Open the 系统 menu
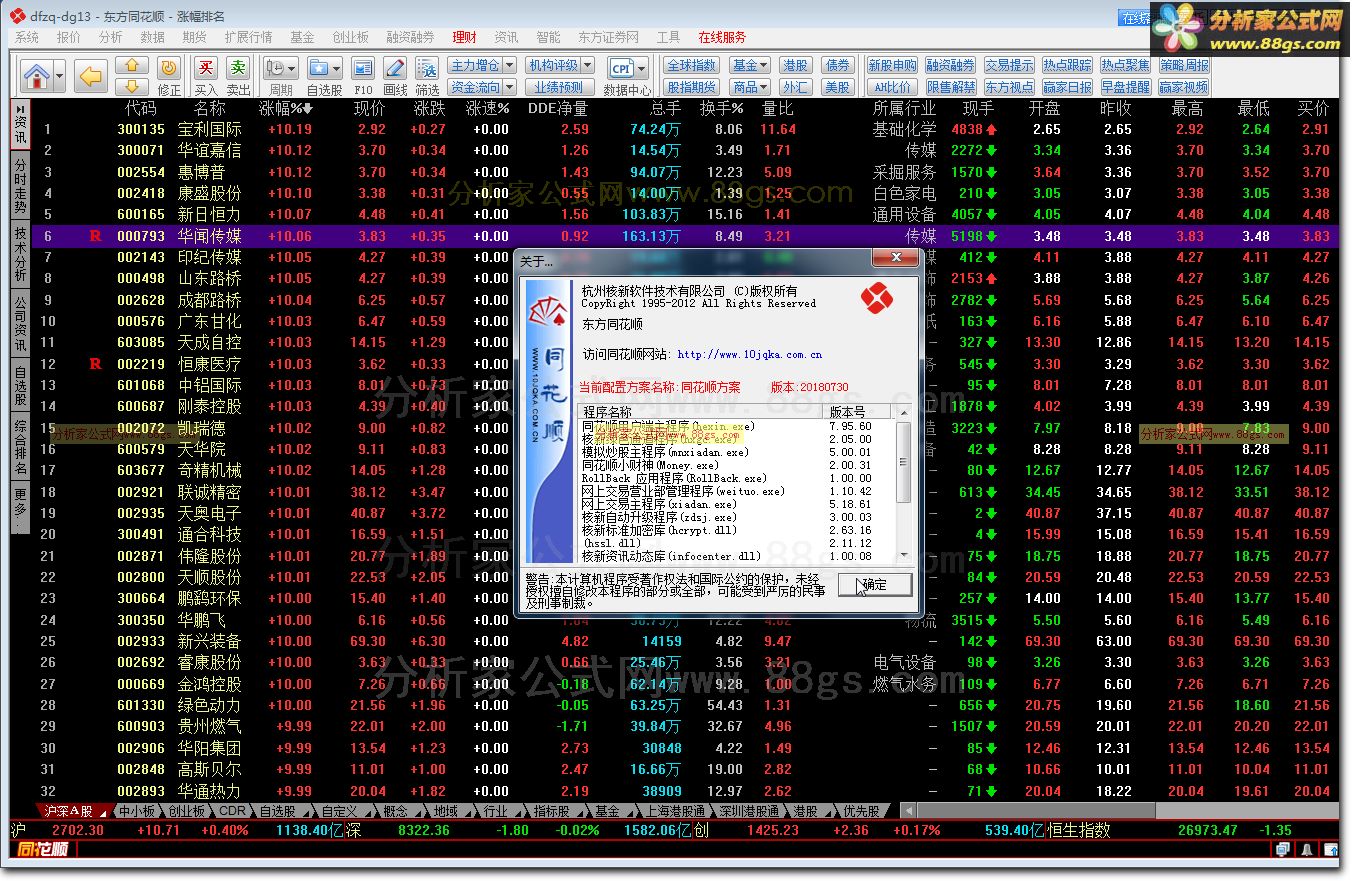Viewport: 1352px width, 881px height. click(x=27, y=37)
